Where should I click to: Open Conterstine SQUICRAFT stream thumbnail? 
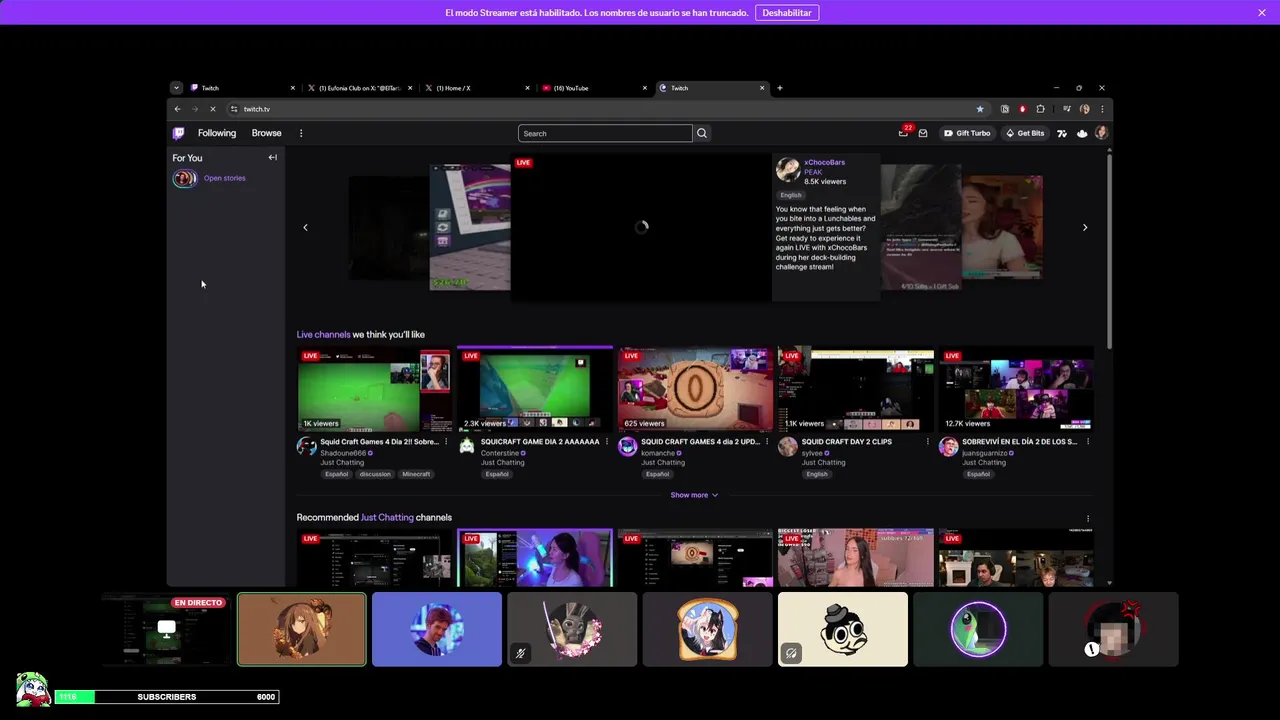(x=535, y=390)
